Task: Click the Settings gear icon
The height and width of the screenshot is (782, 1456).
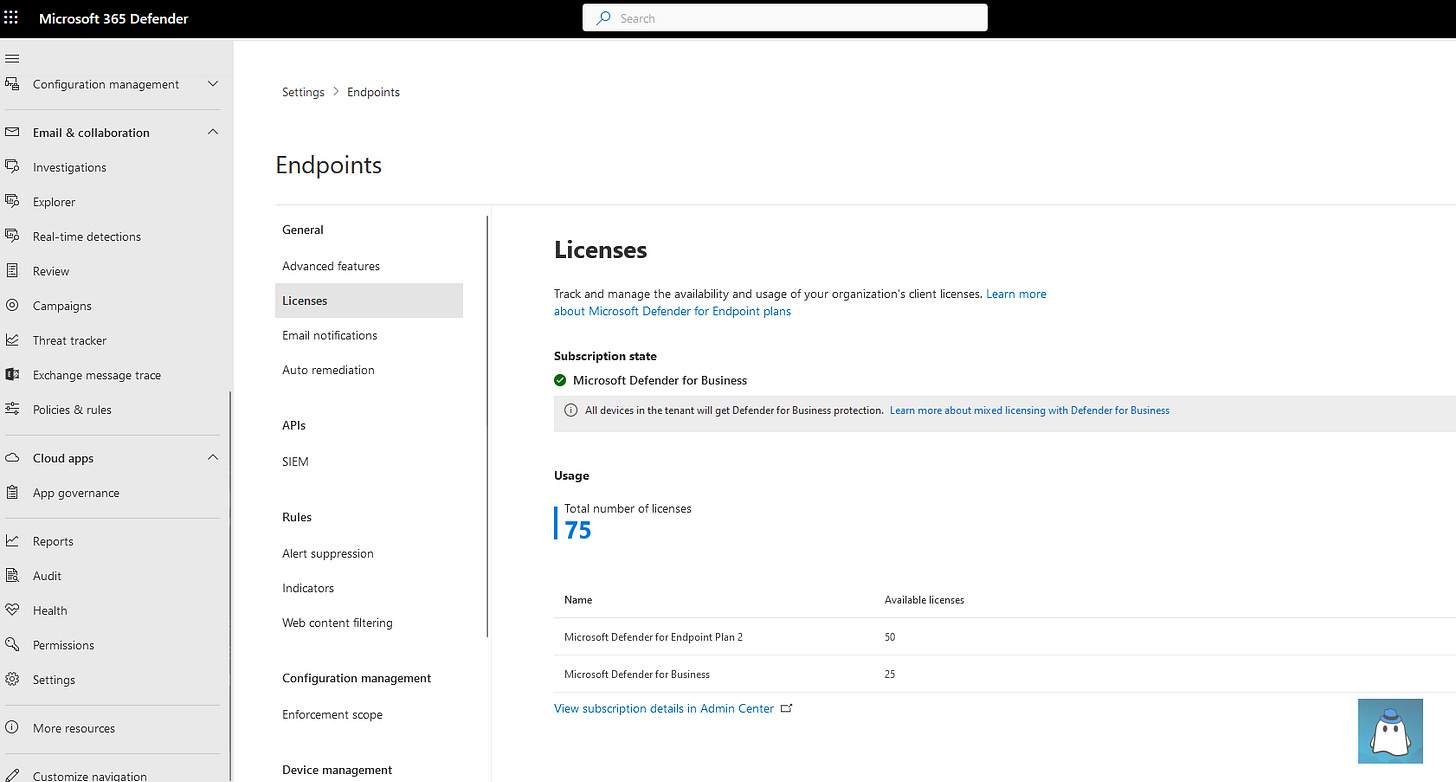Action: tap(12, 679)
